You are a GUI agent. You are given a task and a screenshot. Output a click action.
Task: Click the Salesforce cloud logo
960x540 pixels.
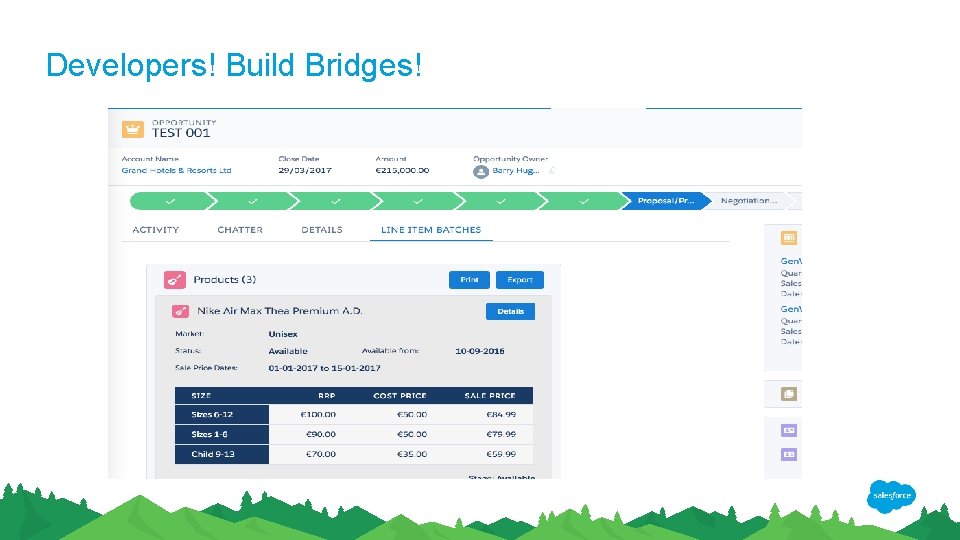click(x=891, y=495)
